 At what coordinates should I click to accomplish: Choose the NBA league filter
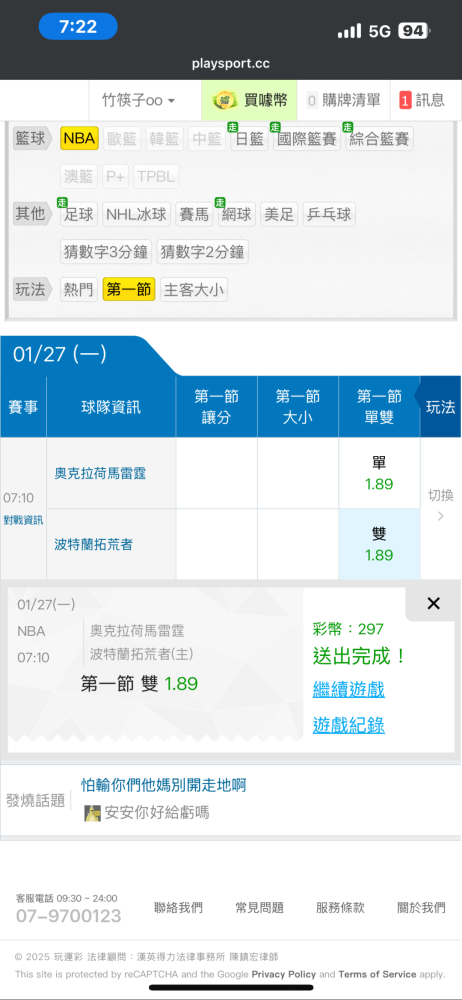79,138
